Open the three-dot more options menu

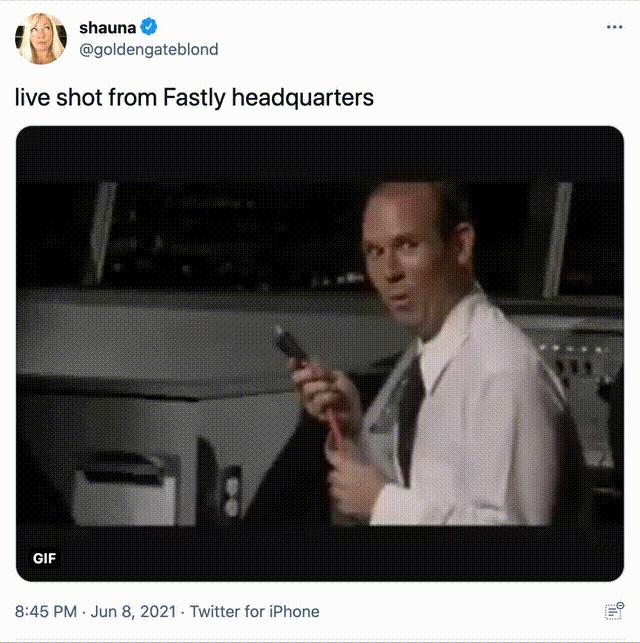(614, 27)
